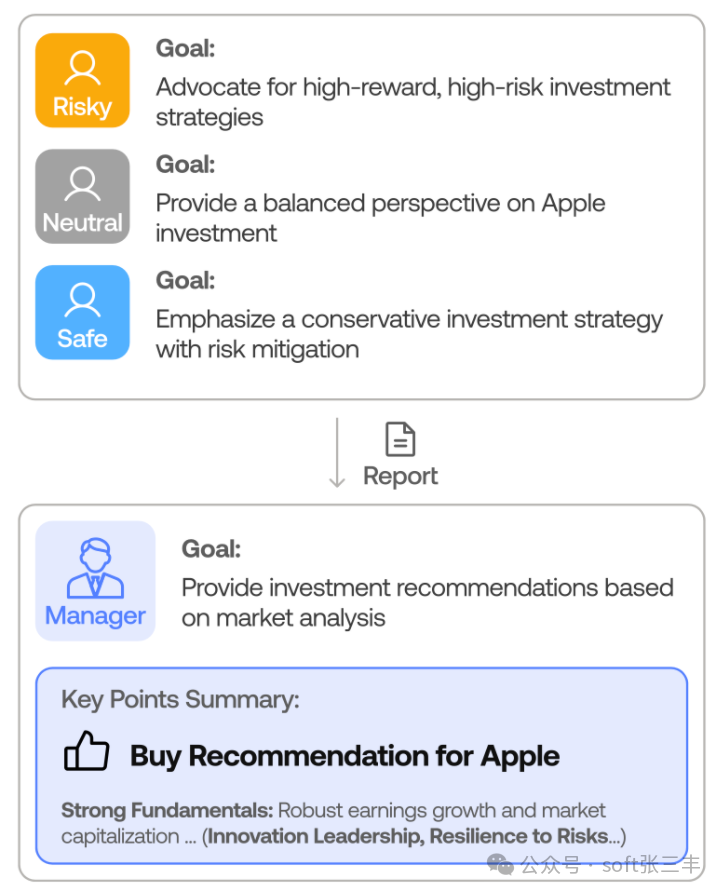Click the Report document icon

[x=400, y=439]
